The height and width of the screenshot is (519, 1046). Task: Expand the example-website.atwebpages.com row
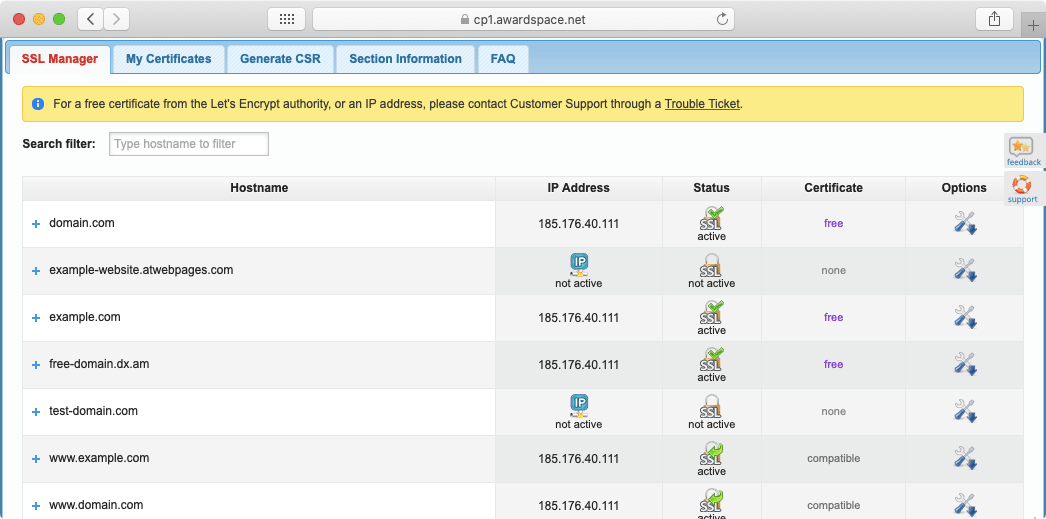click(36, 271)
